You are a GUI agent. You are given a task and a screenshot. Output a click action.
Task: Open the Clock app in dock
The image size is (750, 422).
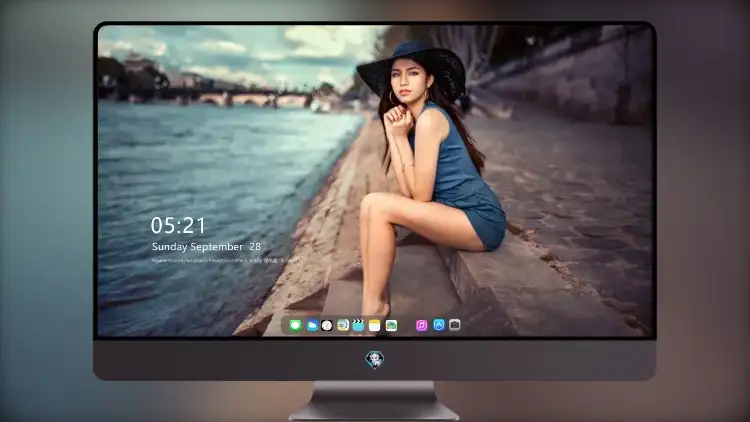tap(327, 325)
